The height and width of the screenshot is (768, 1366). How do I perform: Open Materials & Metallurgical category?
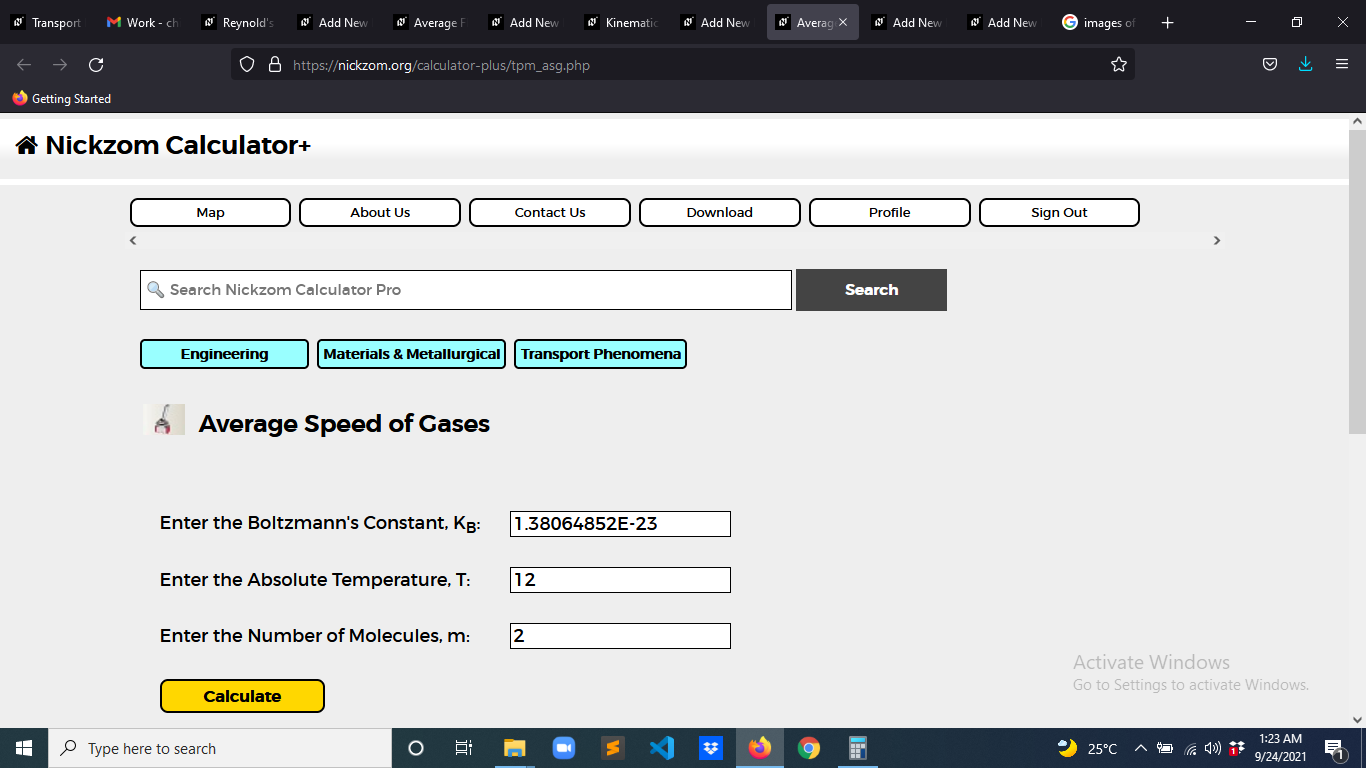click(411, 354)
